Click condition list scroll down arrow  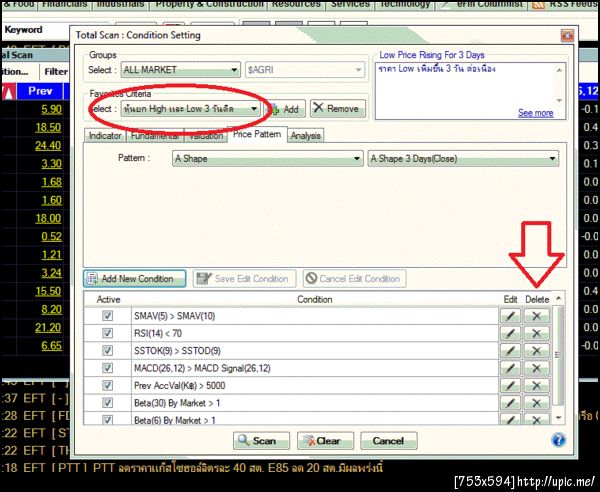558,418
